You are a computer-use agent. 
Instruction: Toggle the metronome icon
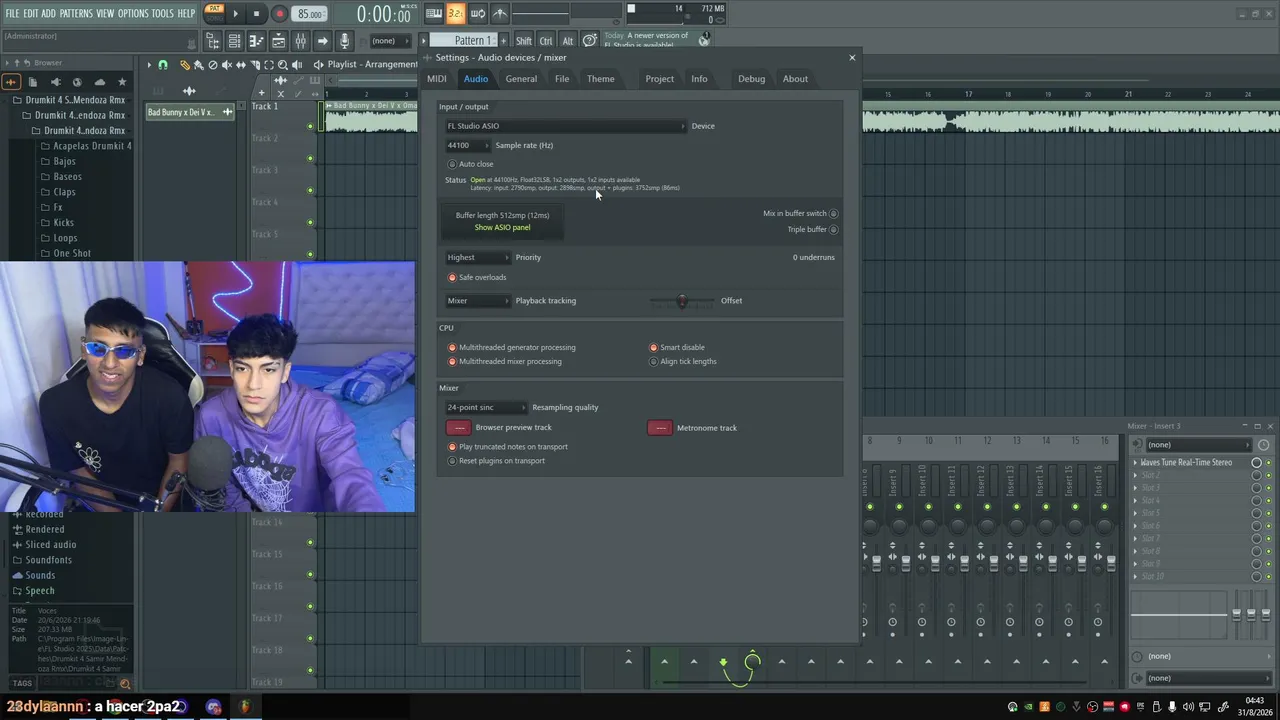[x=500, y=14]
